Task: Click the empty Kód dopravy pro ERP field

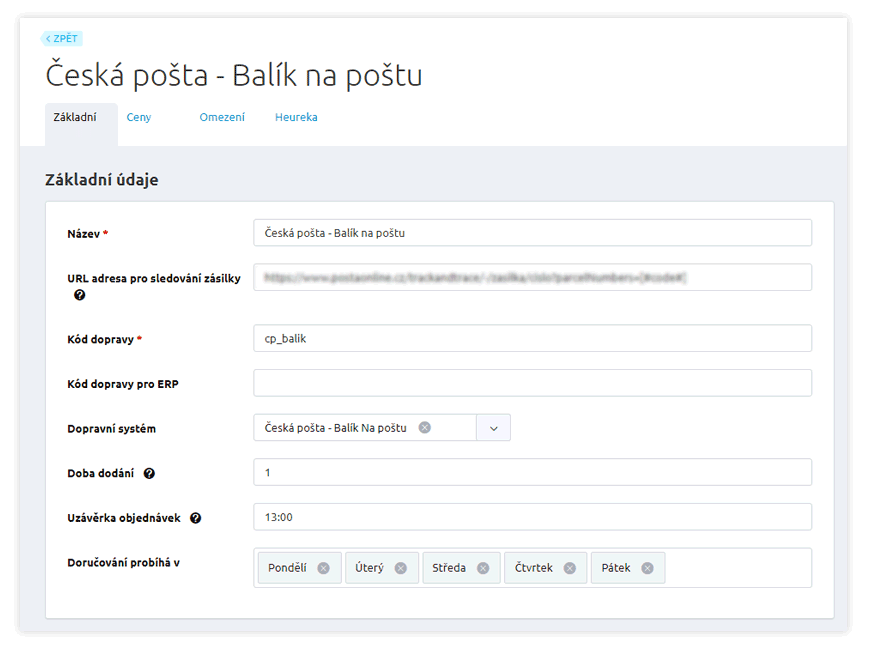Action: [x=533, y=383]
